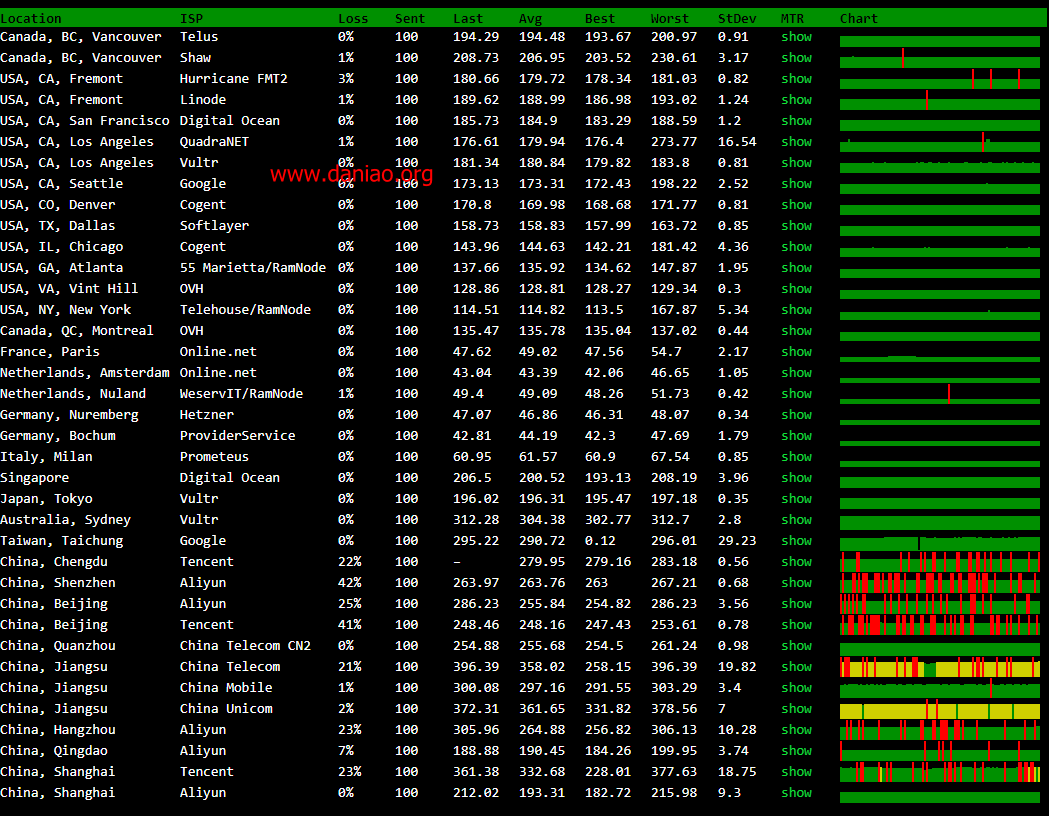The width and height of the screenshot is (1049, 816).
Task: Click the QuadraNET Los Angeles chart bar
Action: tap(939, 142)
